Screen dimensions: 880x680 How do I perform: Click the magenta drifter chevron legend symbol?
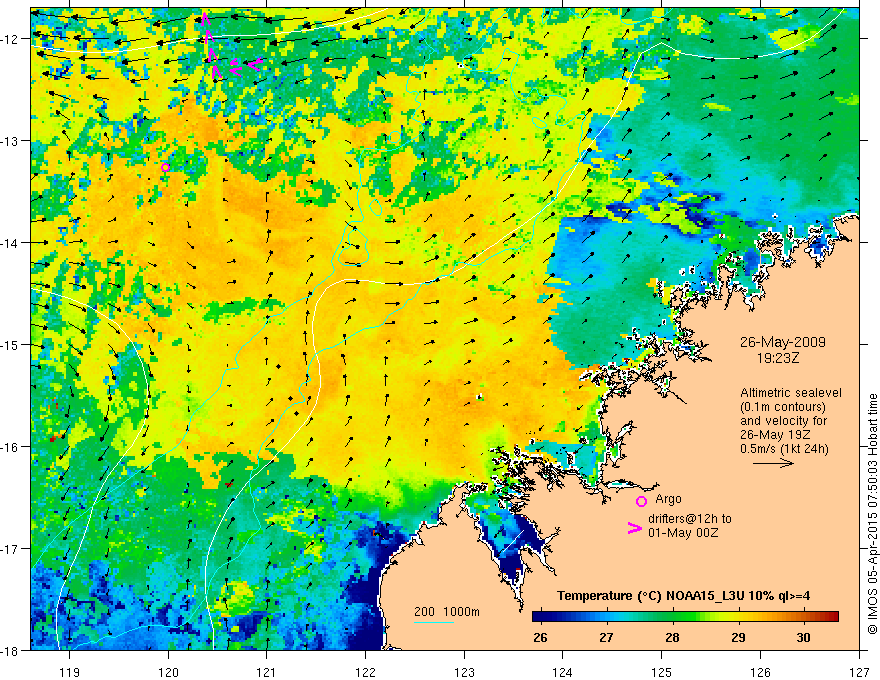point(634,528)
